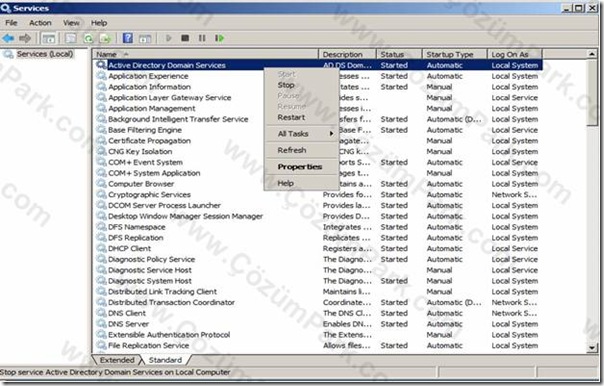
Task: Click gear icon of Diagnostic Policy Service
Action: pyautogui.click(x=101, y=259)
